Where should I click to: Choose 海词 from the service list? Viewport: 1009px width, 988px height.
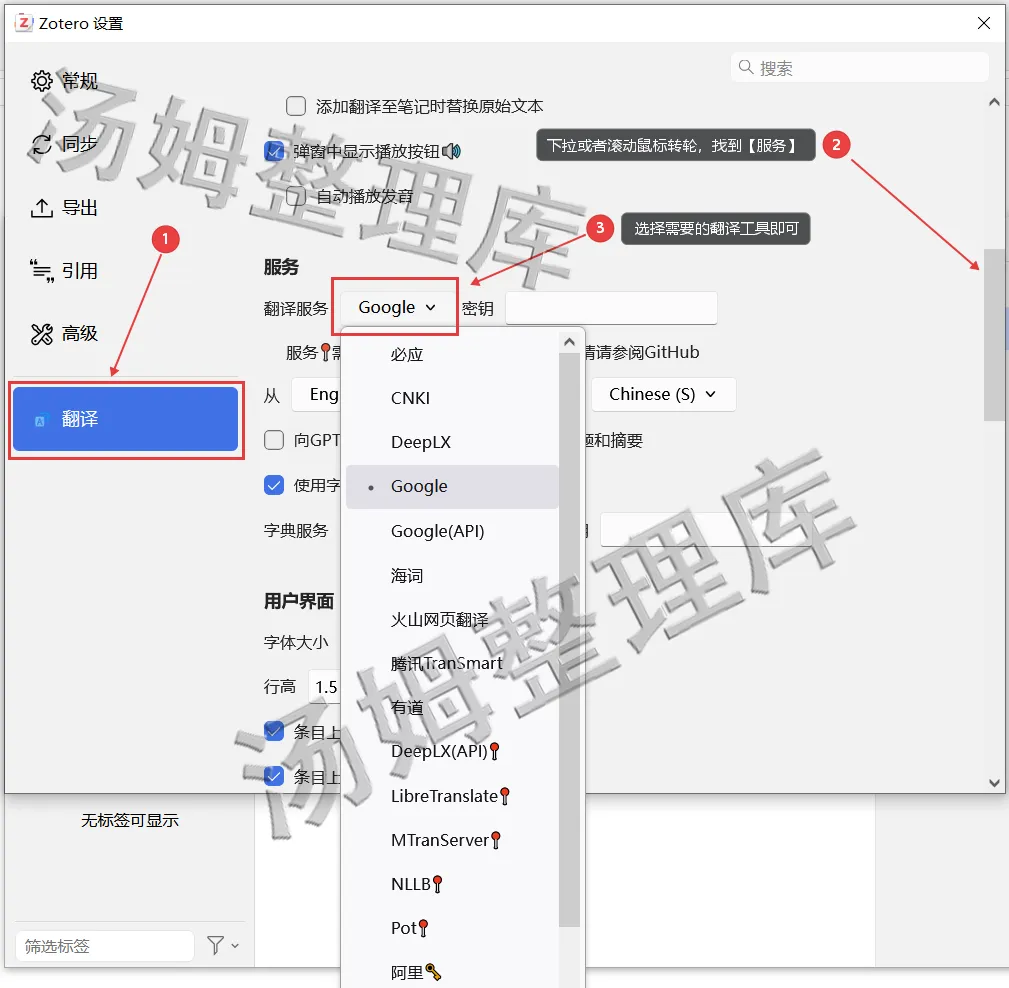[x=452, y=575]
